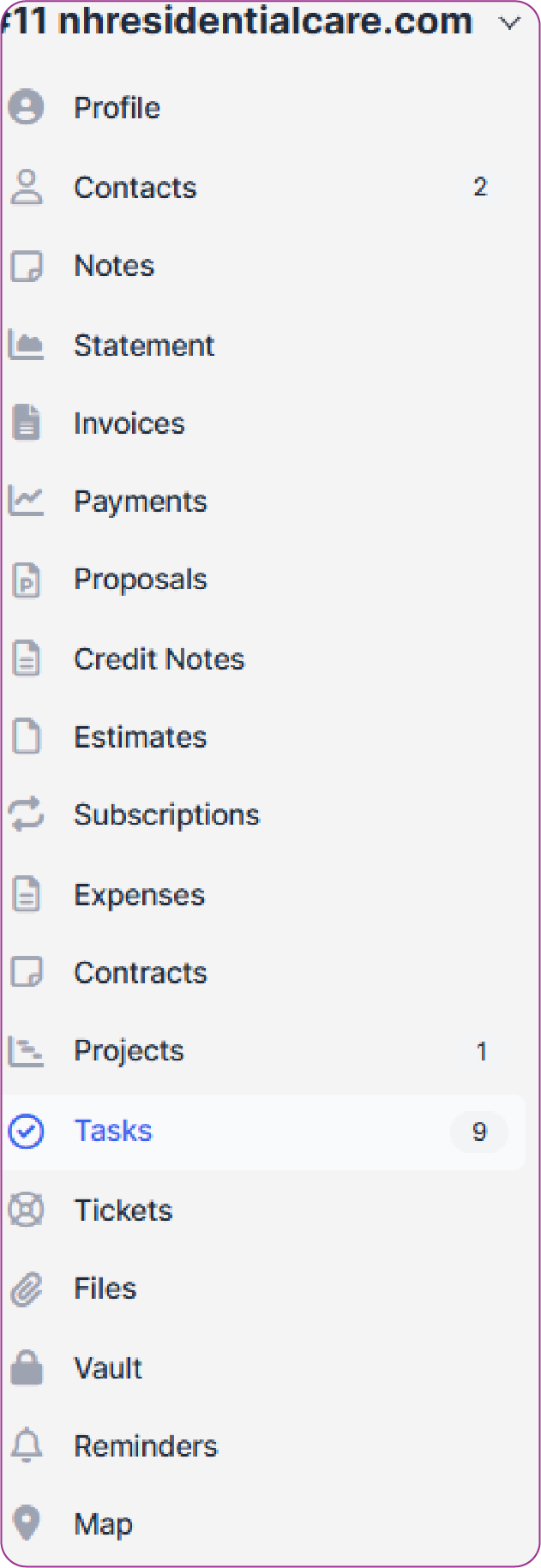Click the Tasks count badge showing 9

479,1132
